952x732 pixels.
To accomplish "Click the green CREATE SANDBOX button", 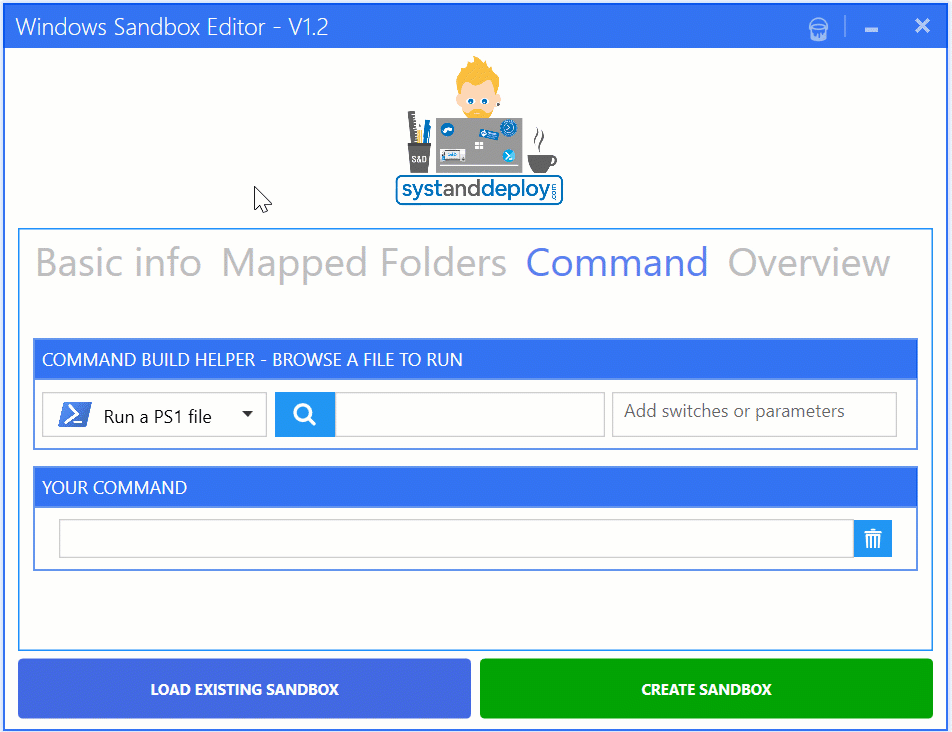I will tap(706, 689).
